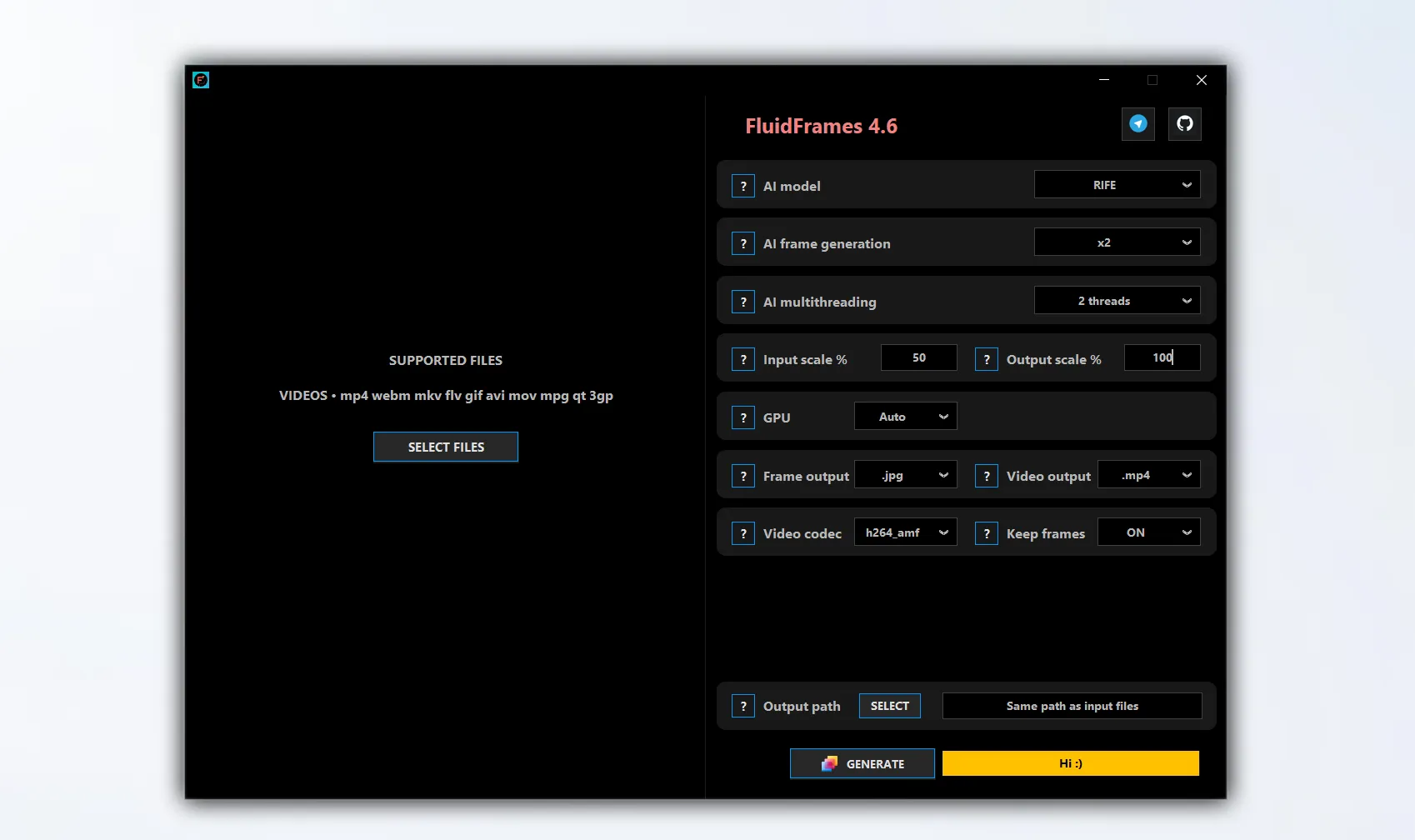Click the GENERATE button
1415x840 pixels.
[x=862, y=762]
